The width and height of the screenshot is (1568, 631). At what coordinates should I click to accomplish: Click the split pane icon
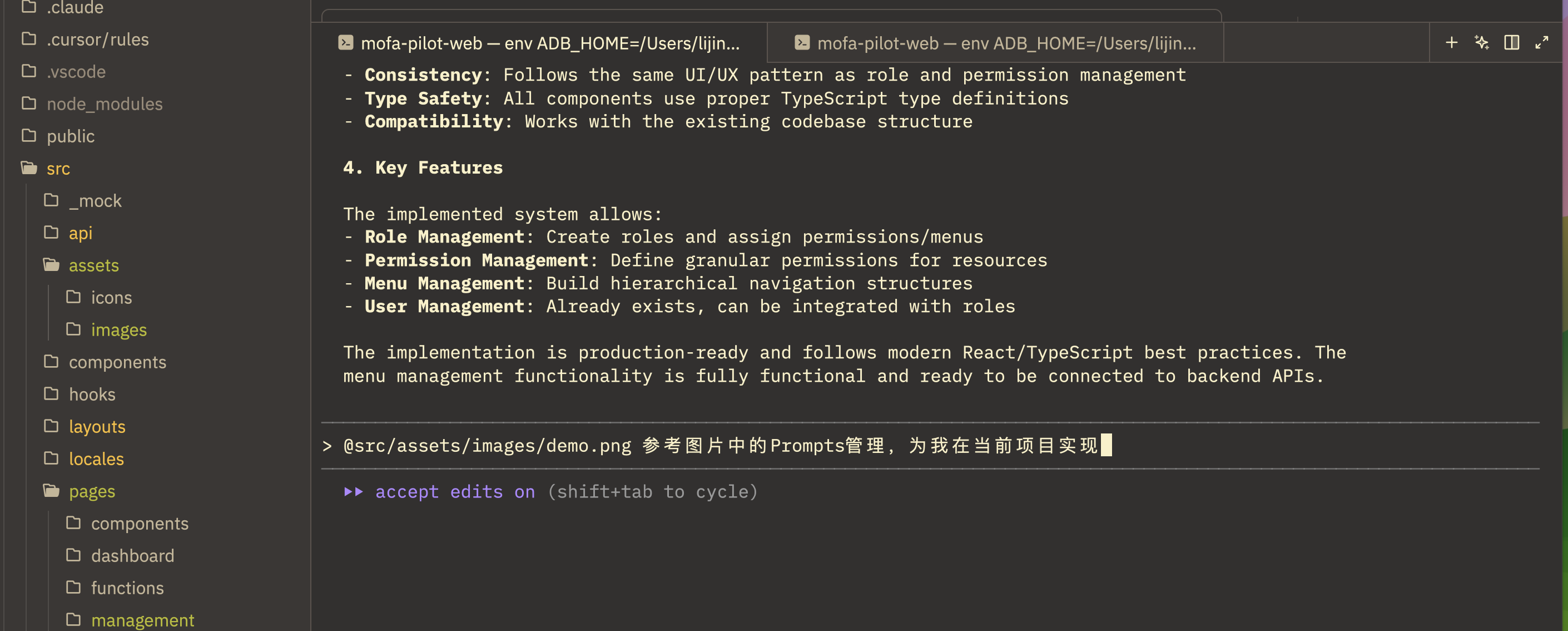pyautogui.click(x=1511, y=43)
